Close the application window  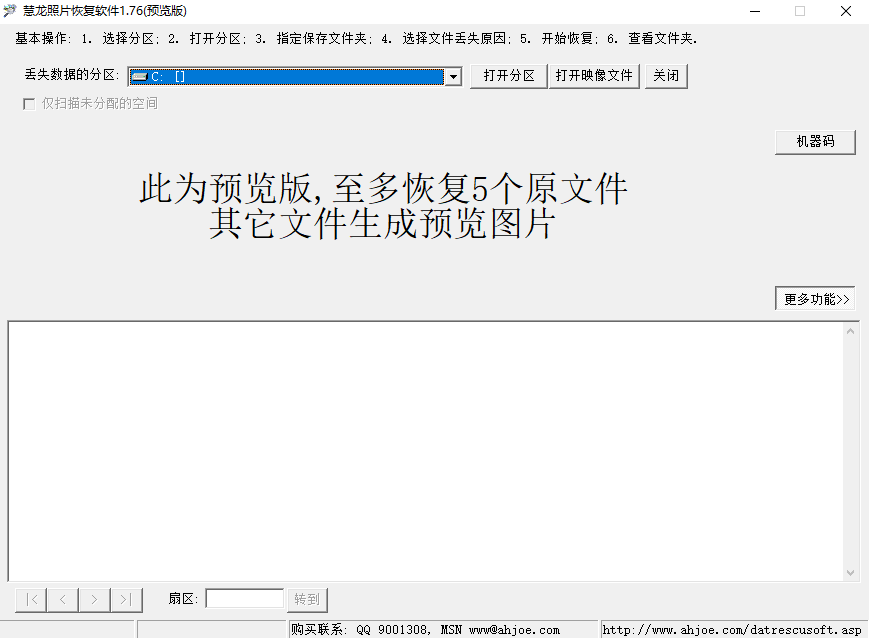click(846, 11)
